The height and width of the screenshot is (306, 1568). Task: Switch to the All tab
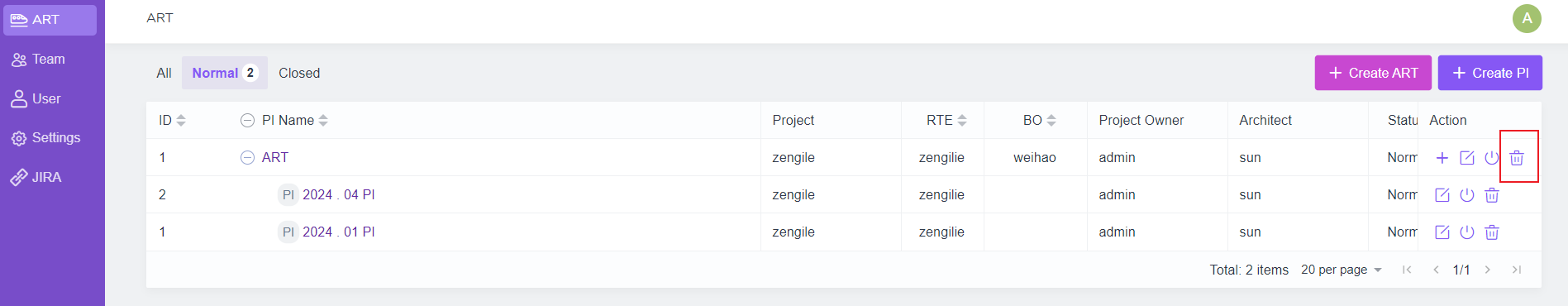point(164,73)
